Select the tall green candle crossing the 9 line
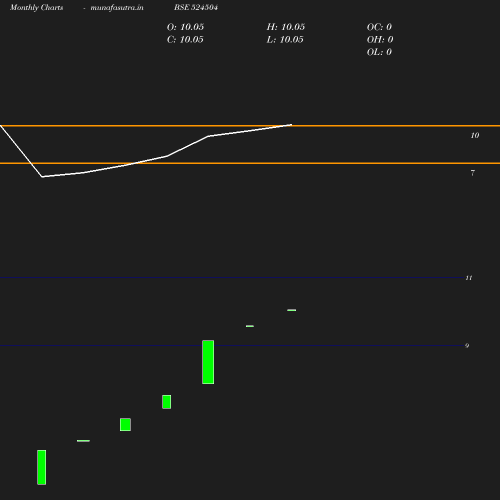Viewport: 500px width, 500px height. coord(208,362)
